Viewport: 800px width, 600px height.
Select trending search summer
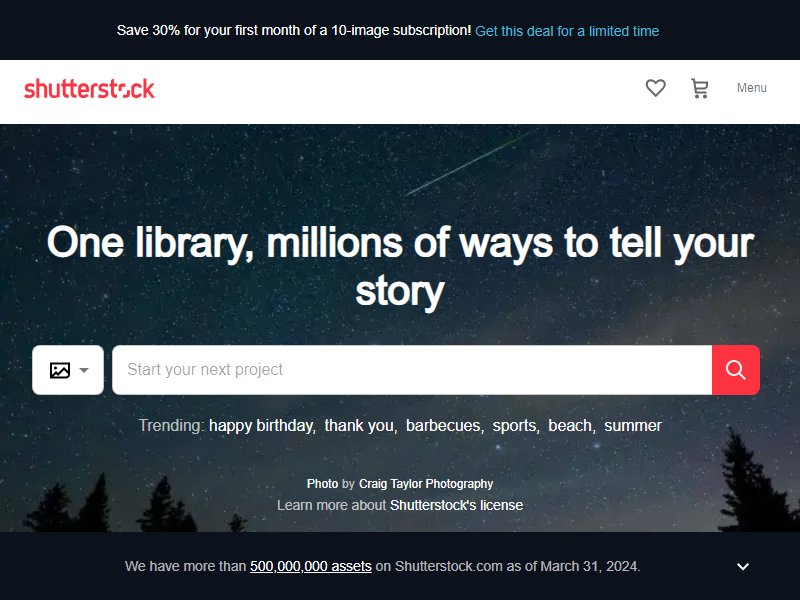point(633,426)
